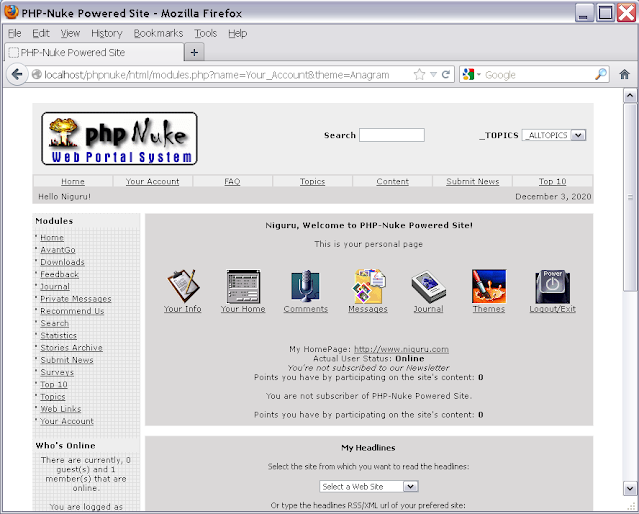
Task: Open the Your Home icon
Action: coord(243,286)
